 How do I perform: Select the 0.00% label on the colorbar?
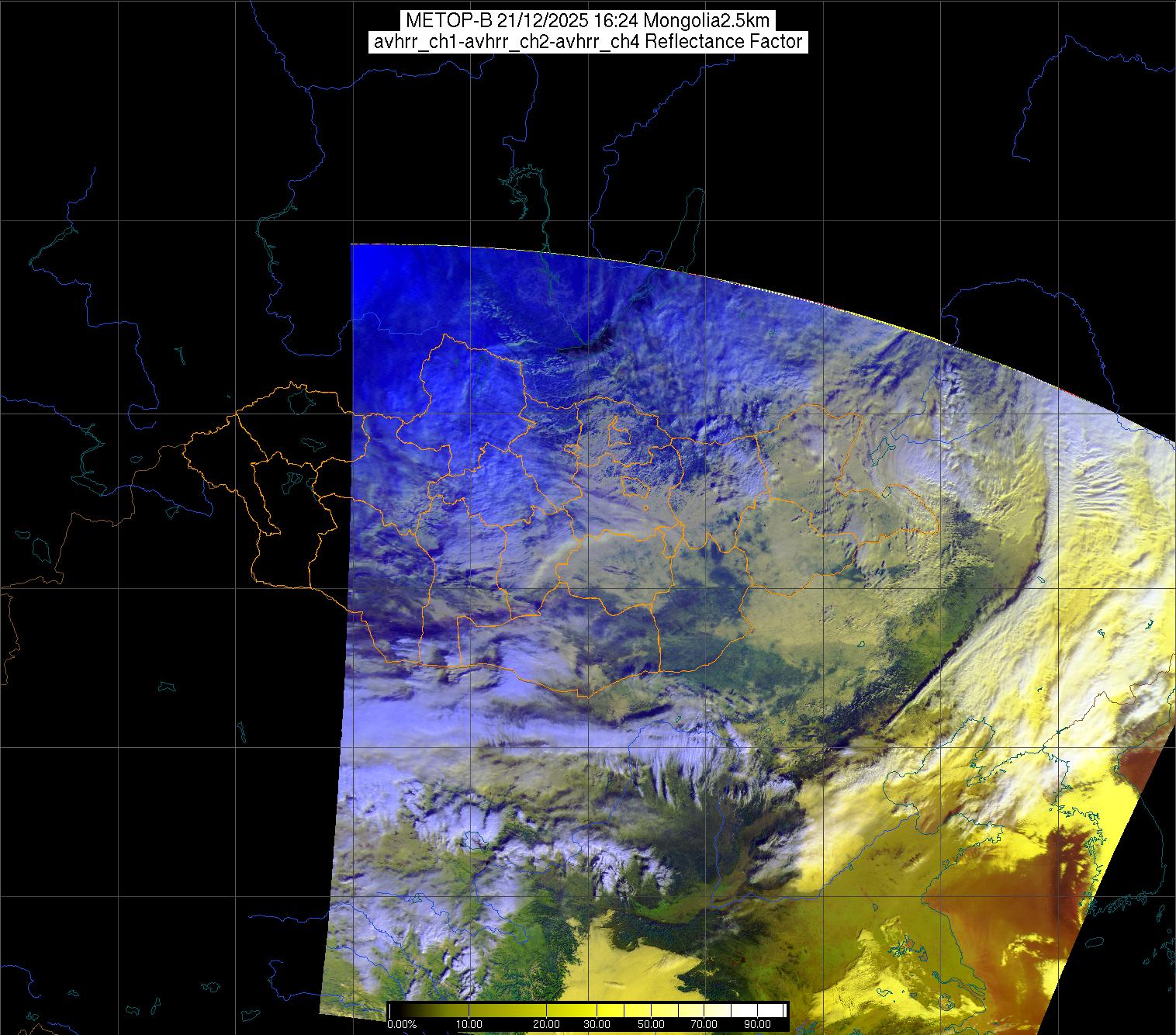[x=402, y=1024]
